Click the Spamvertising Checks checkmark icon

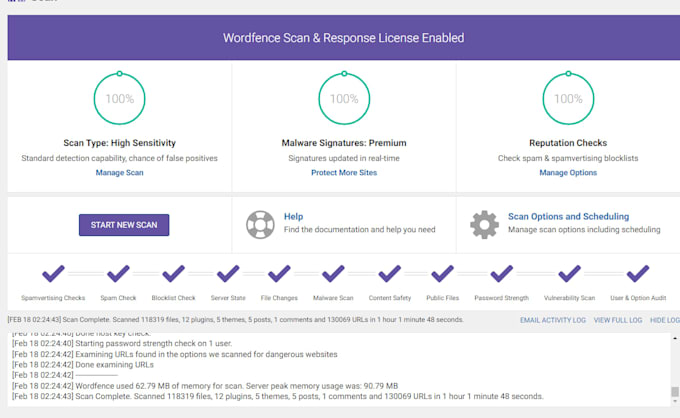pyautogui.click(x=54, y=273)
